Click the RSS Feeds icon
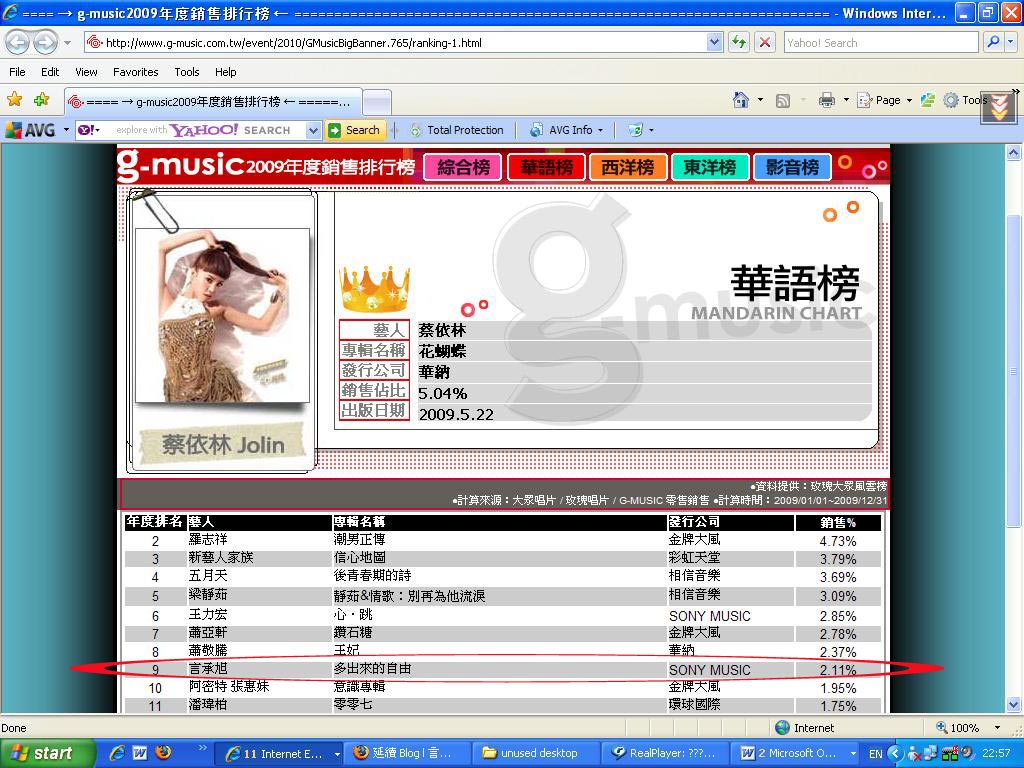Screen dimensions: 1024x768 point(782,101)
